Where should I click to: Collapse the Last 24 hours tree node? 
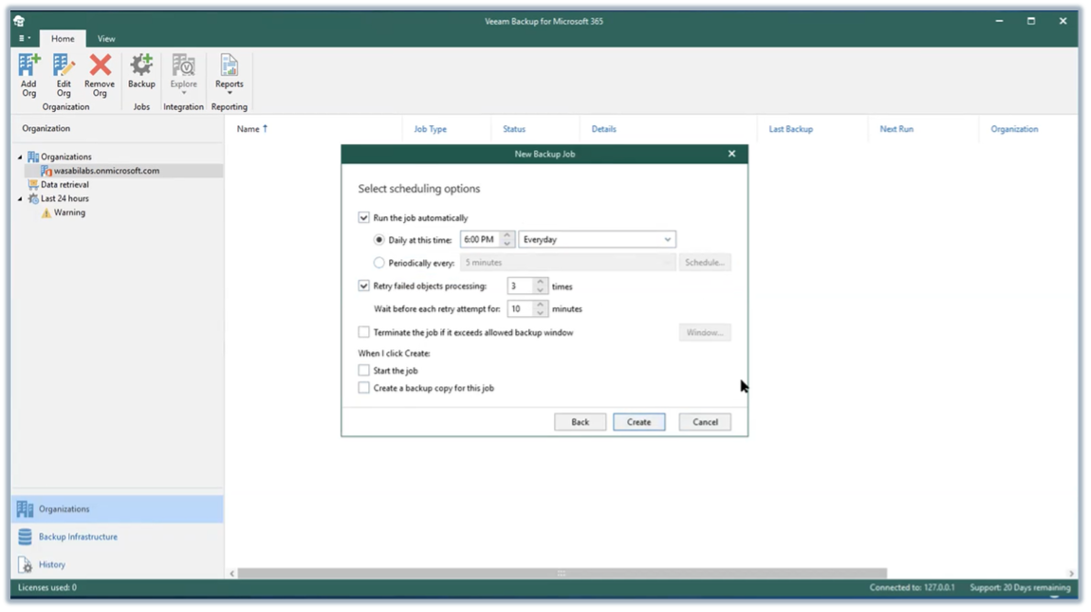click(19, 199)
